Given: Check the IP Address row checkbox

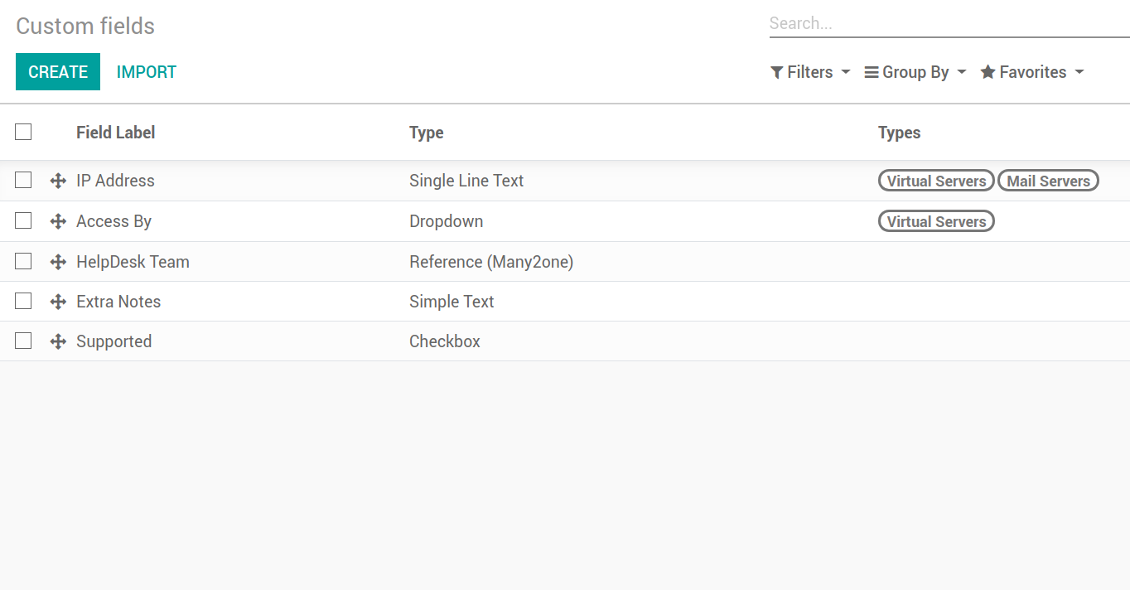Looking at the screenshot, I should coord(24,179).
